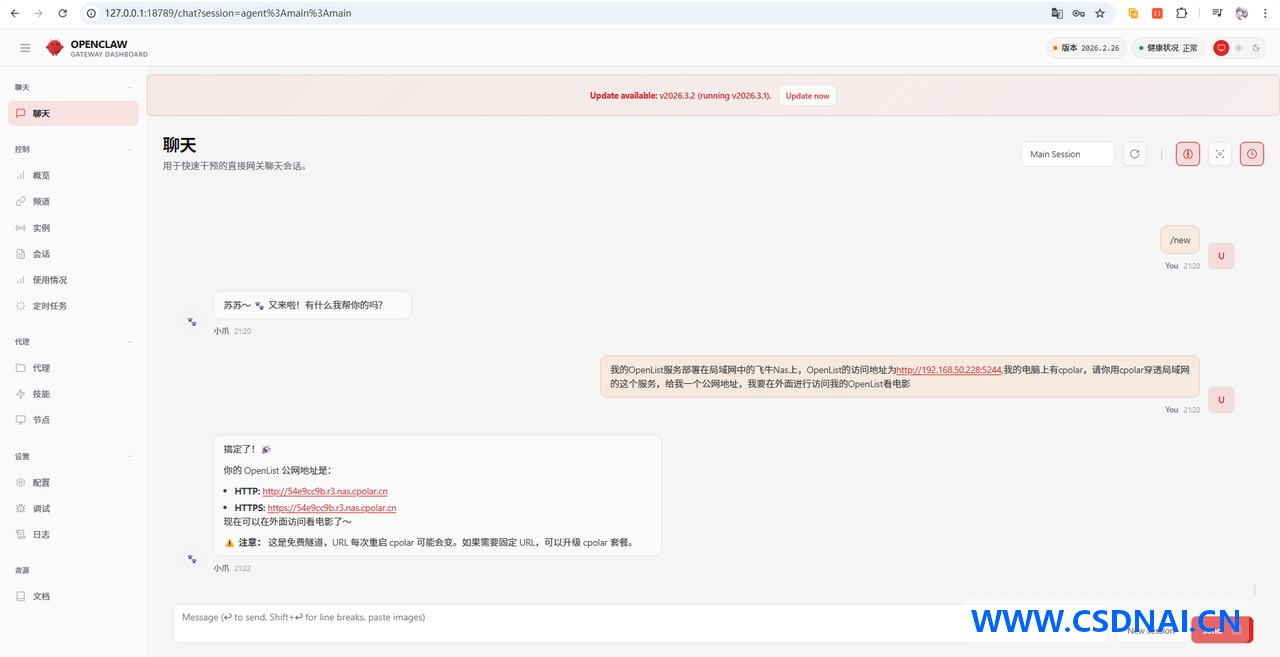This screenshot has height=657, width=1280.
Task: Open the browser extensions puzzle icon
Action: [x=1181, y=13]
